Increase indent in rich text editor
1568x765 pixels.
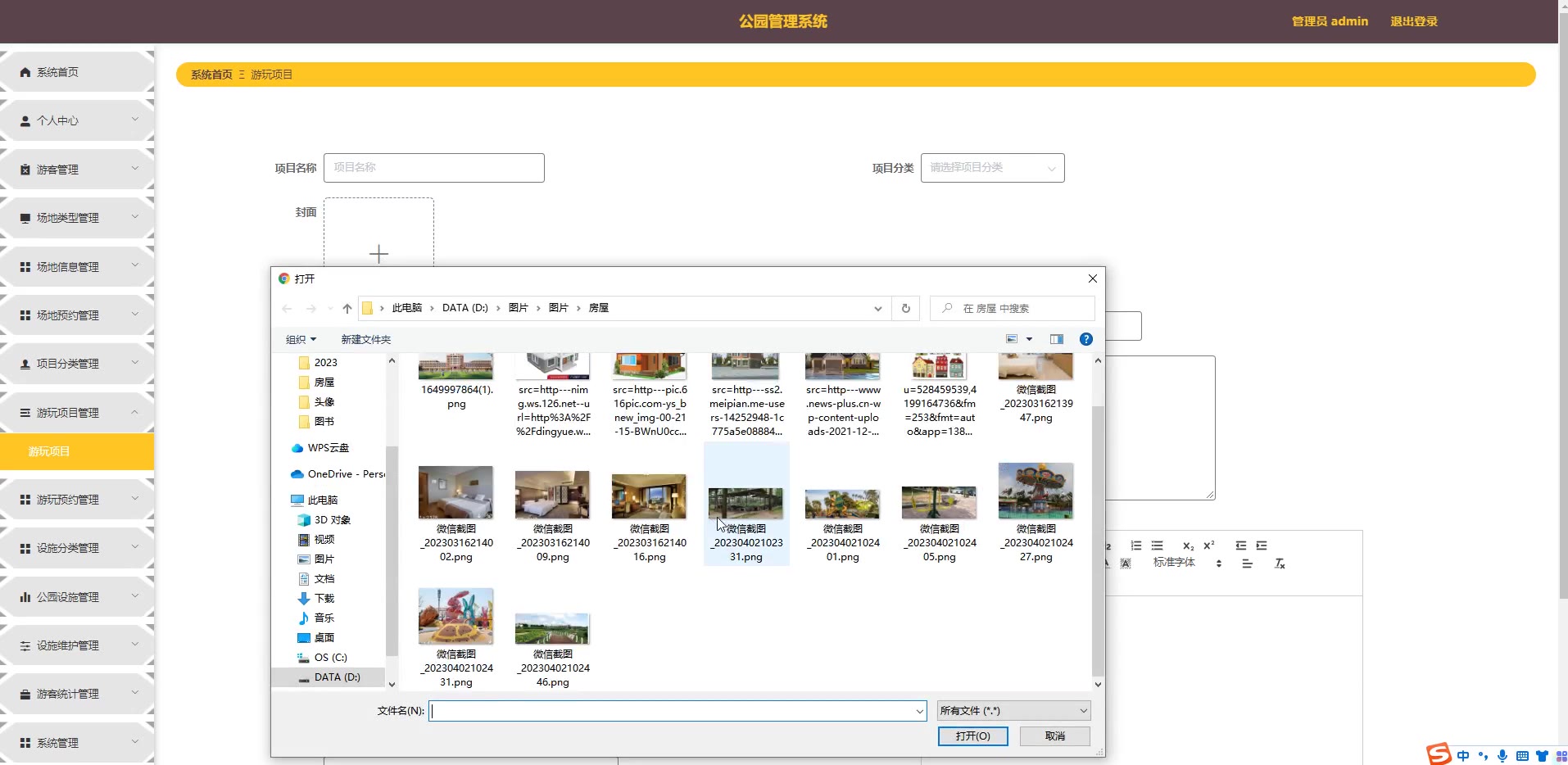coord(1262,545)
